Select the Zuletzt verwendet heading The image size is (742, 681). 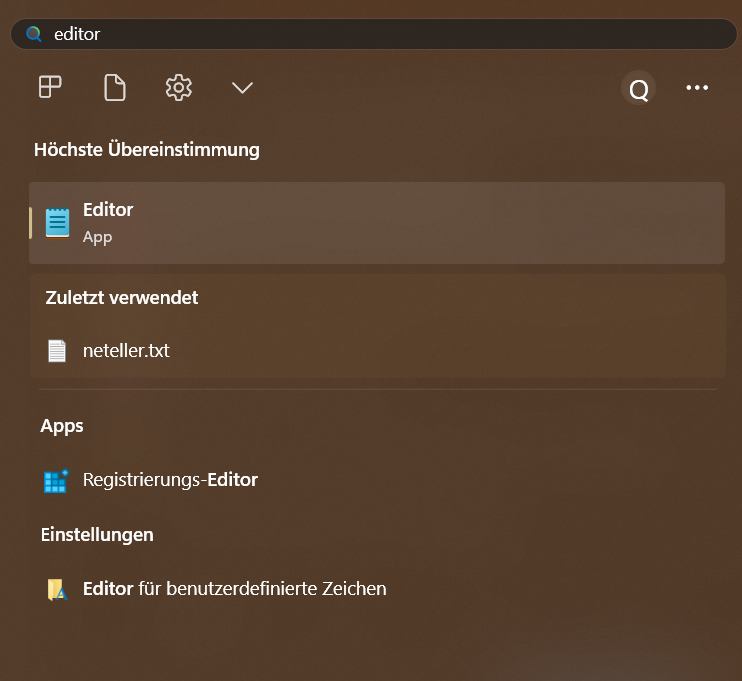tap(122, 298)
